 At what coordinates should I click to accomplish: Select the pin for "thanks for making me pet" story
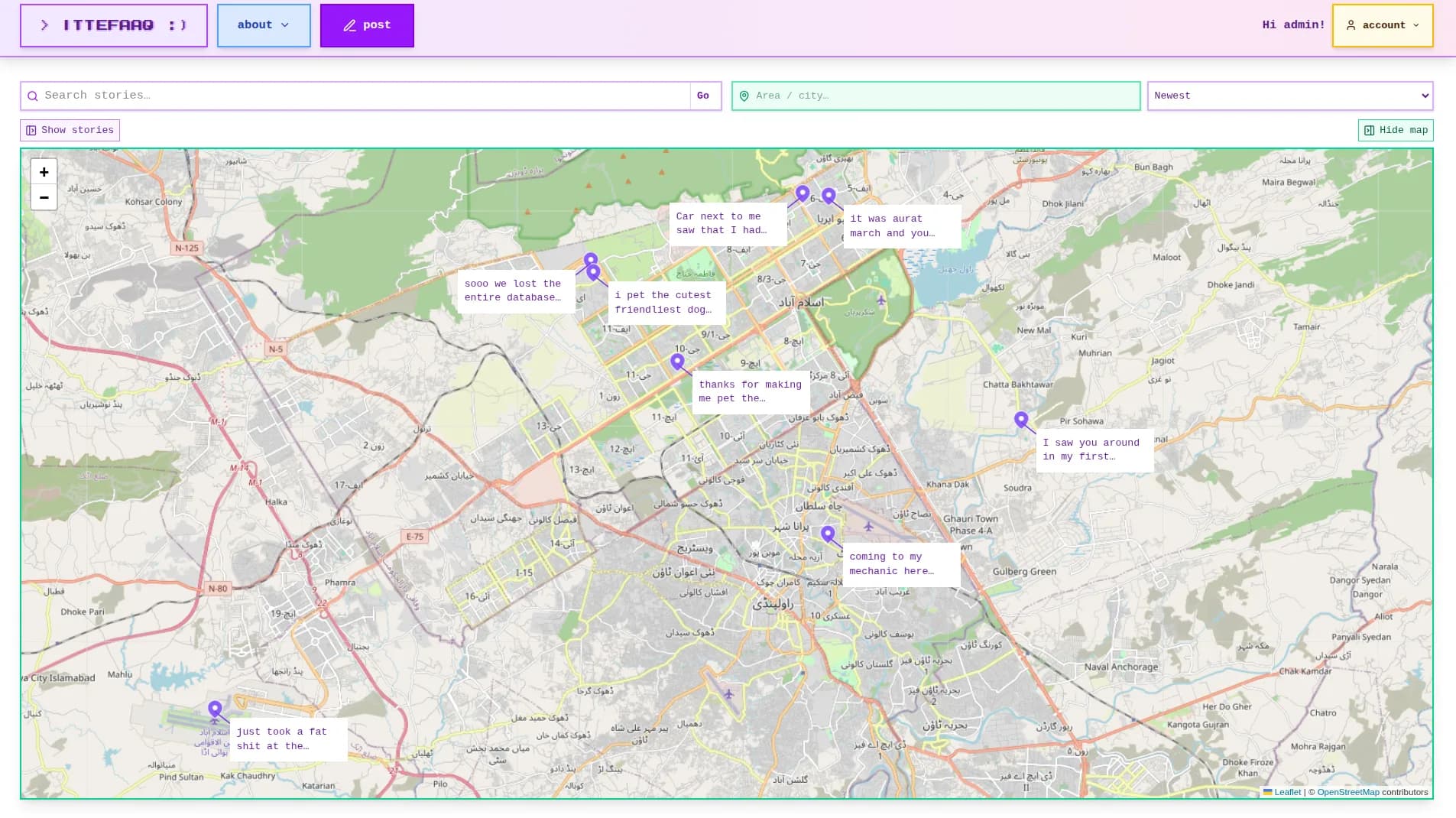coord(677,362)
